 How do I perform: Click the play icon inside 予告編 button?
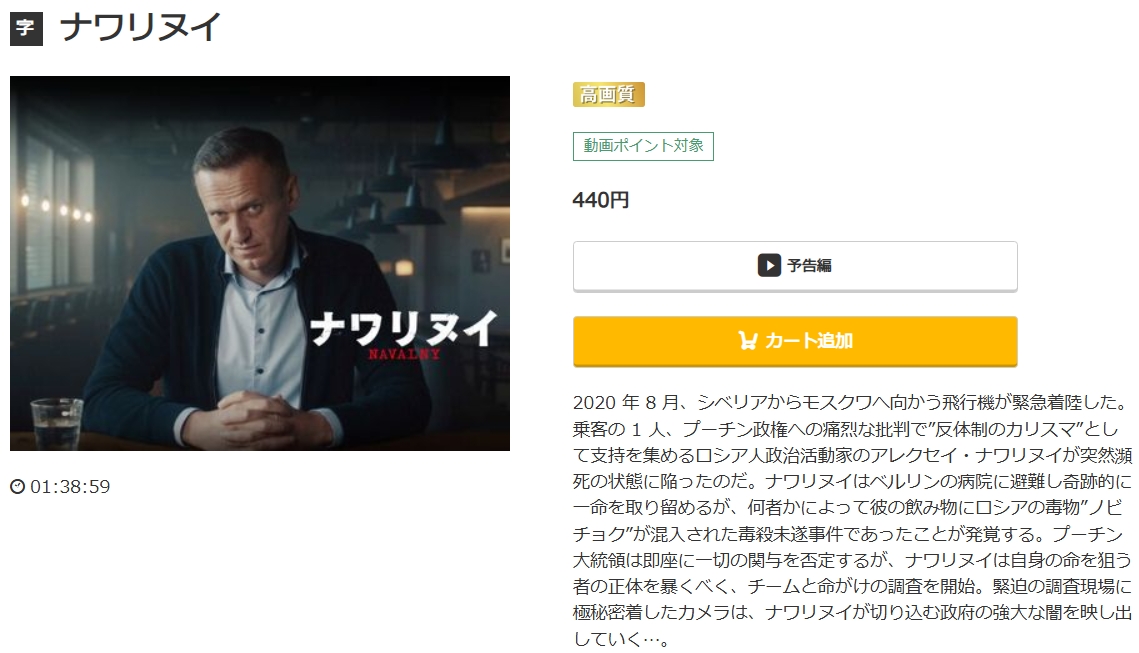coord(769,265)
